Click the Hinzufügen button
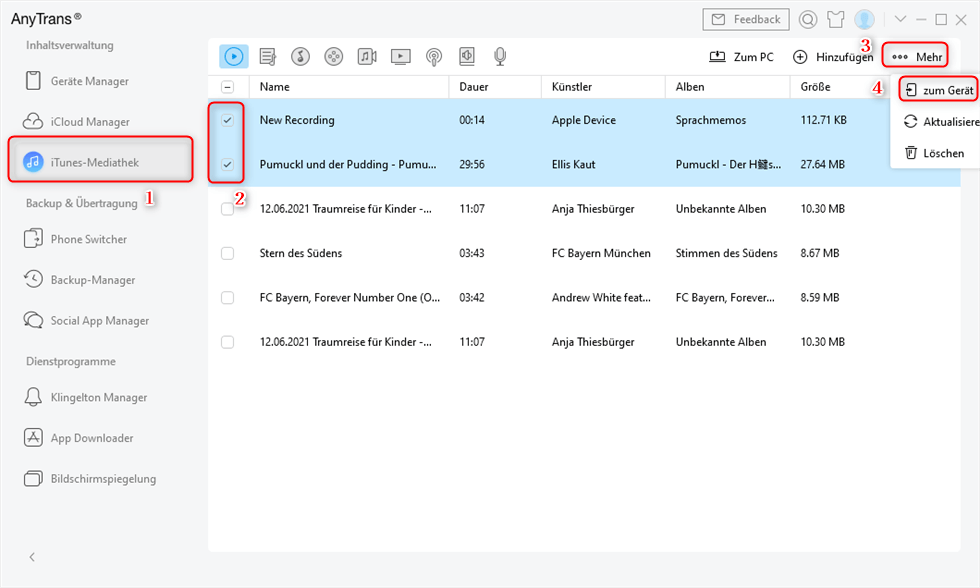Viewport: 980px width, 588px height. (832, 57)
